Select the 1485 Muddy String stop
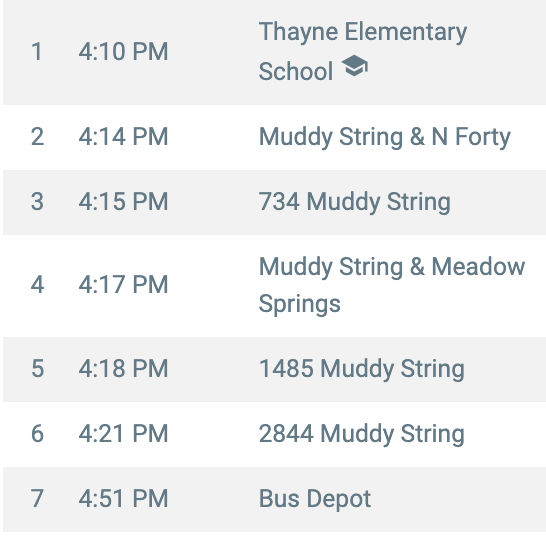546x538 pixels. (x=274, y=369)
